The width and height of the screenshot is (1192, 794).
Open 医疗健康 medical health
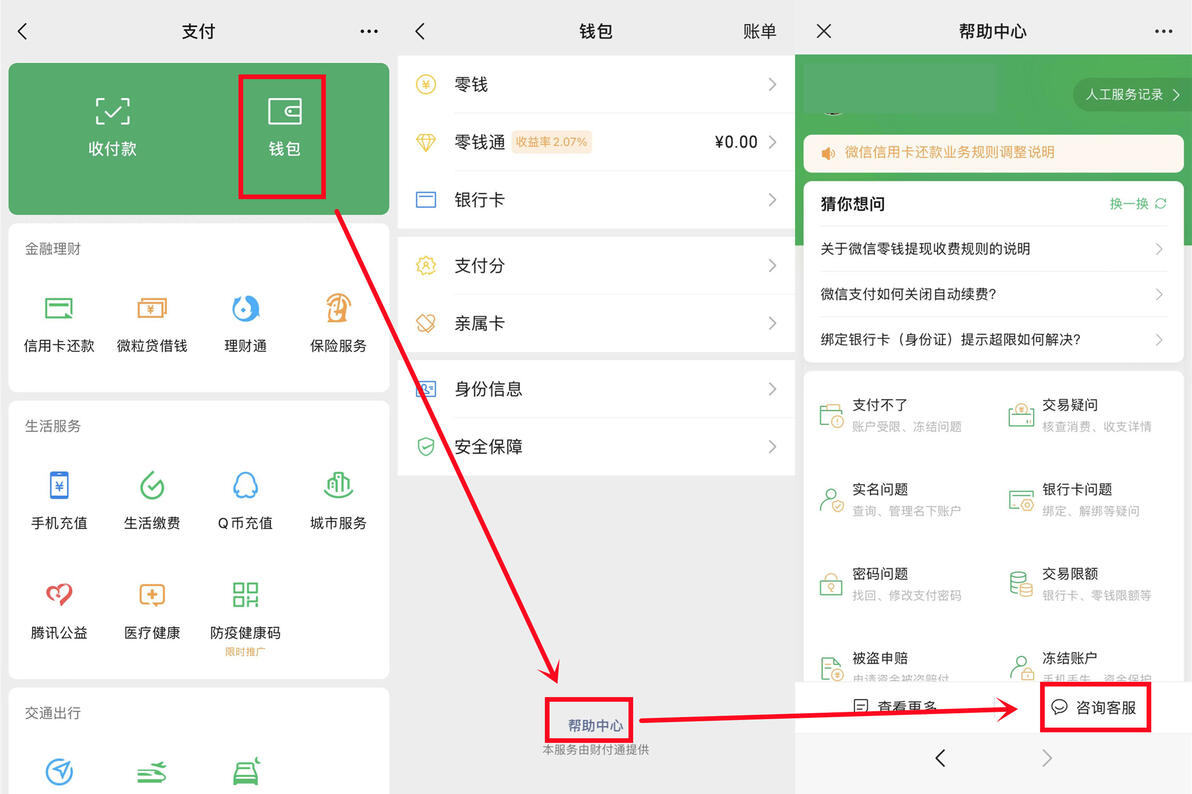152,611
